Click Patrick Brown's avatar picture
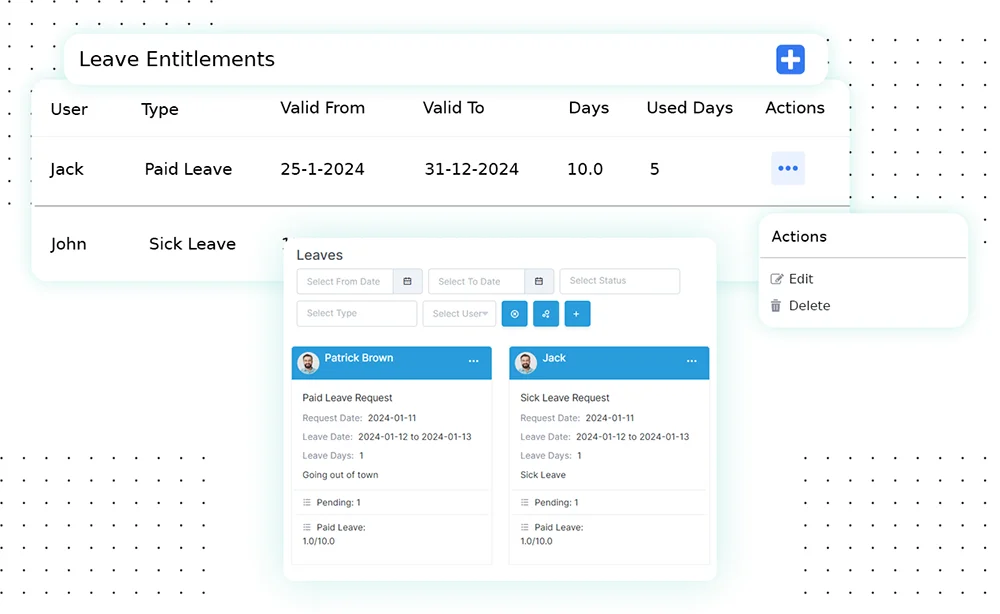The width and height of the screenshot is (1000, 614). [308, 363]
